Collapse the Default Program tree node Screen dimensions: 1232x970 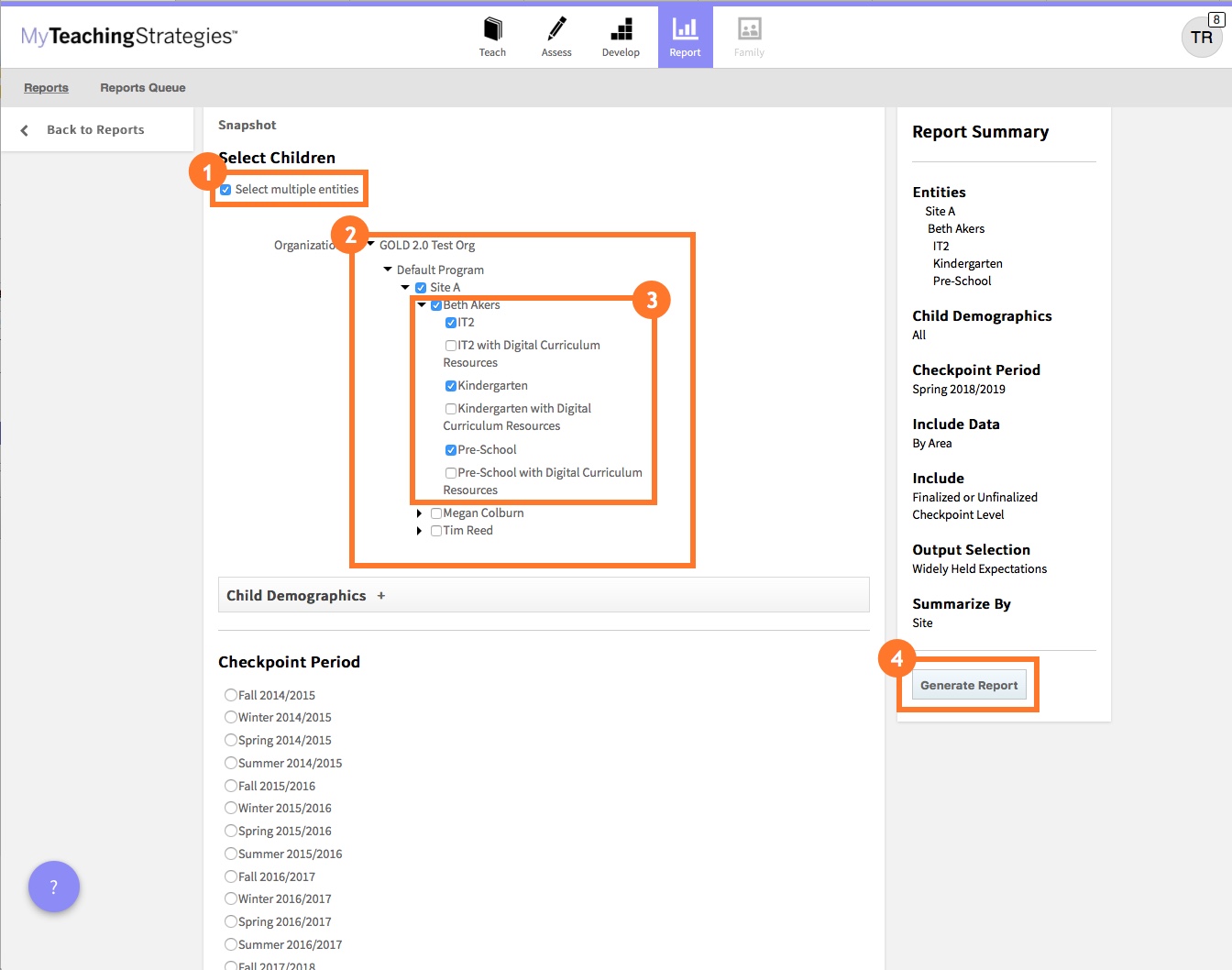pyautogui.click(x=386, y=269)
